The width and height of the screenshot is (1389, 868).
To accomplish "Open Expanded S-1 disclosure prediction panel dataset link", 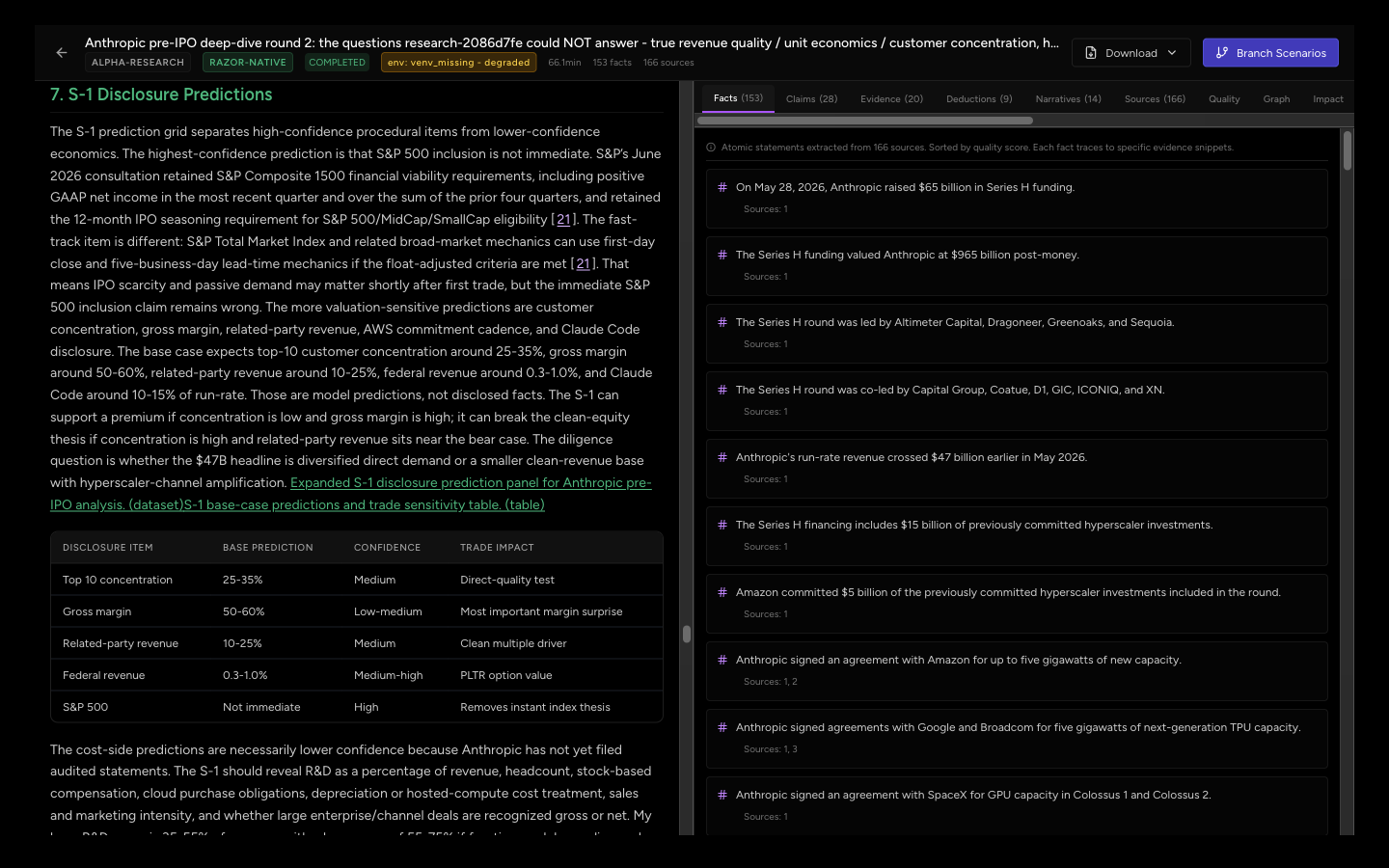I will 351,494.
